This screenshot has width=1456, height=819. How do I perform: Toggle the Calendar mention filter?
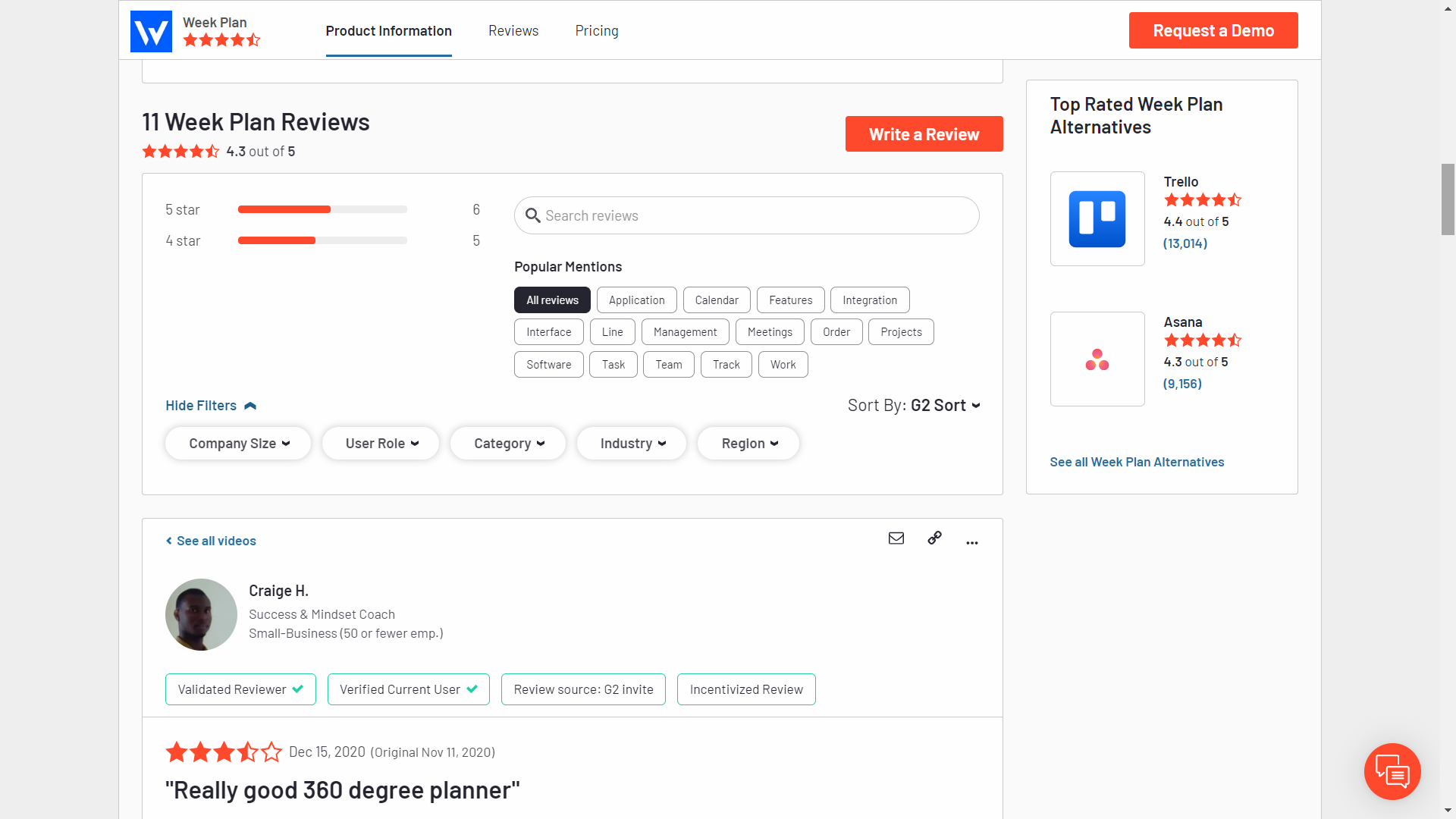pyautogui.click(x=716, y=300)
